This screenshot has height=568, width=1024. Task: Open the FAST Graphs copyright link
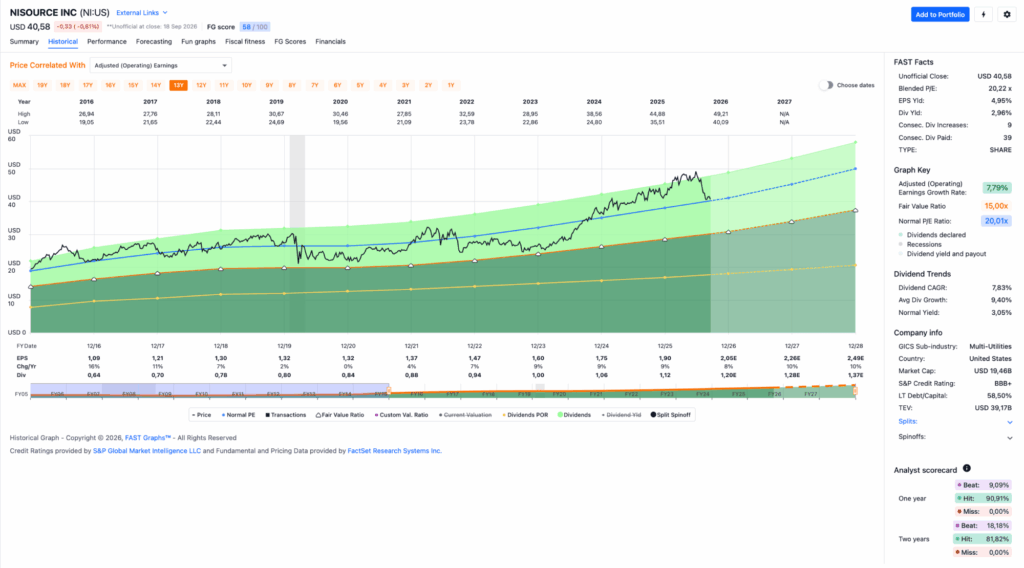point(148,438)
